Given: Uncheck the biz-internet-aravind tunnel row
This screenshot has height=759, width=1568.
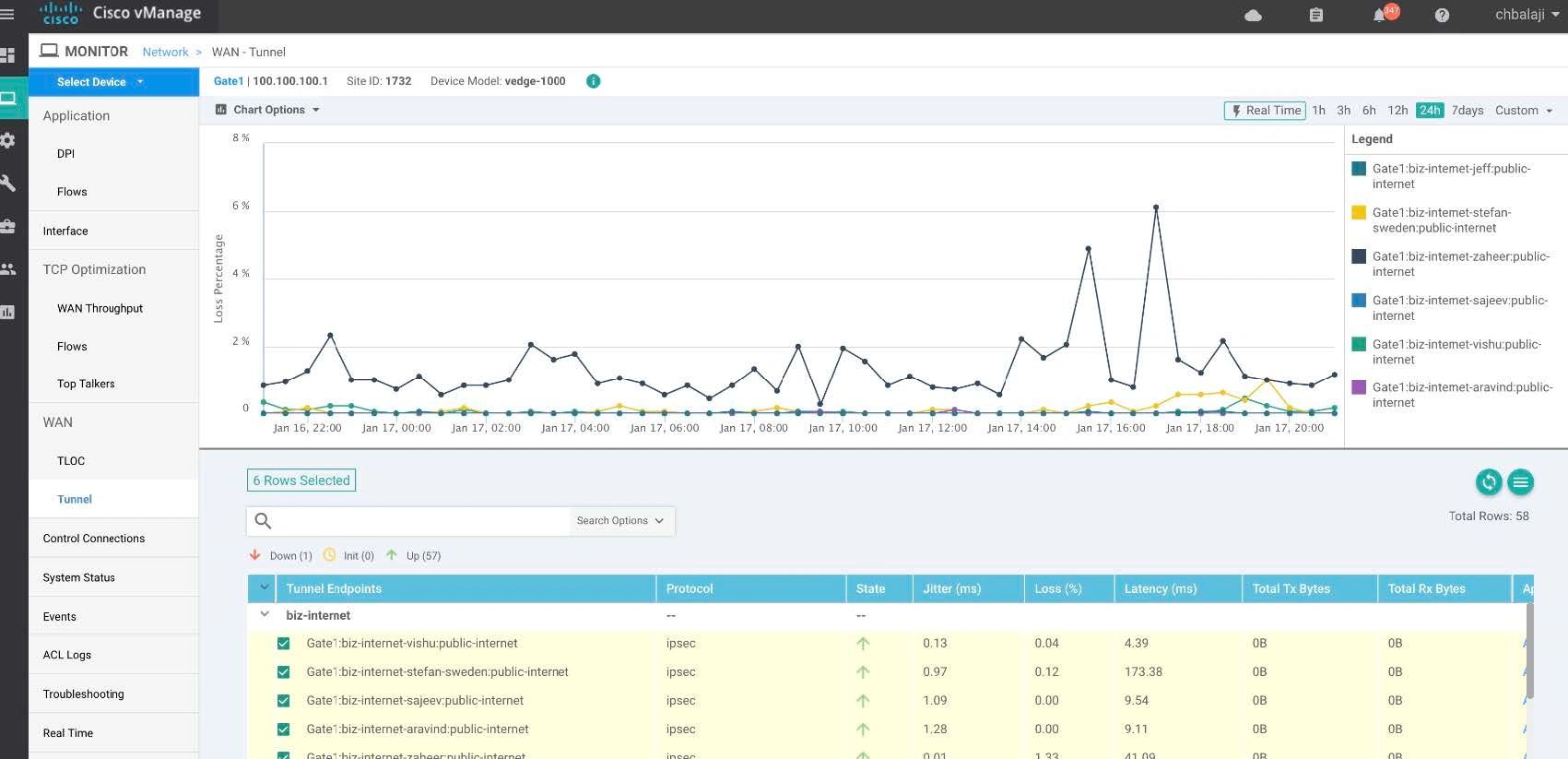Looking at the screenshot, I should (283, 729).
